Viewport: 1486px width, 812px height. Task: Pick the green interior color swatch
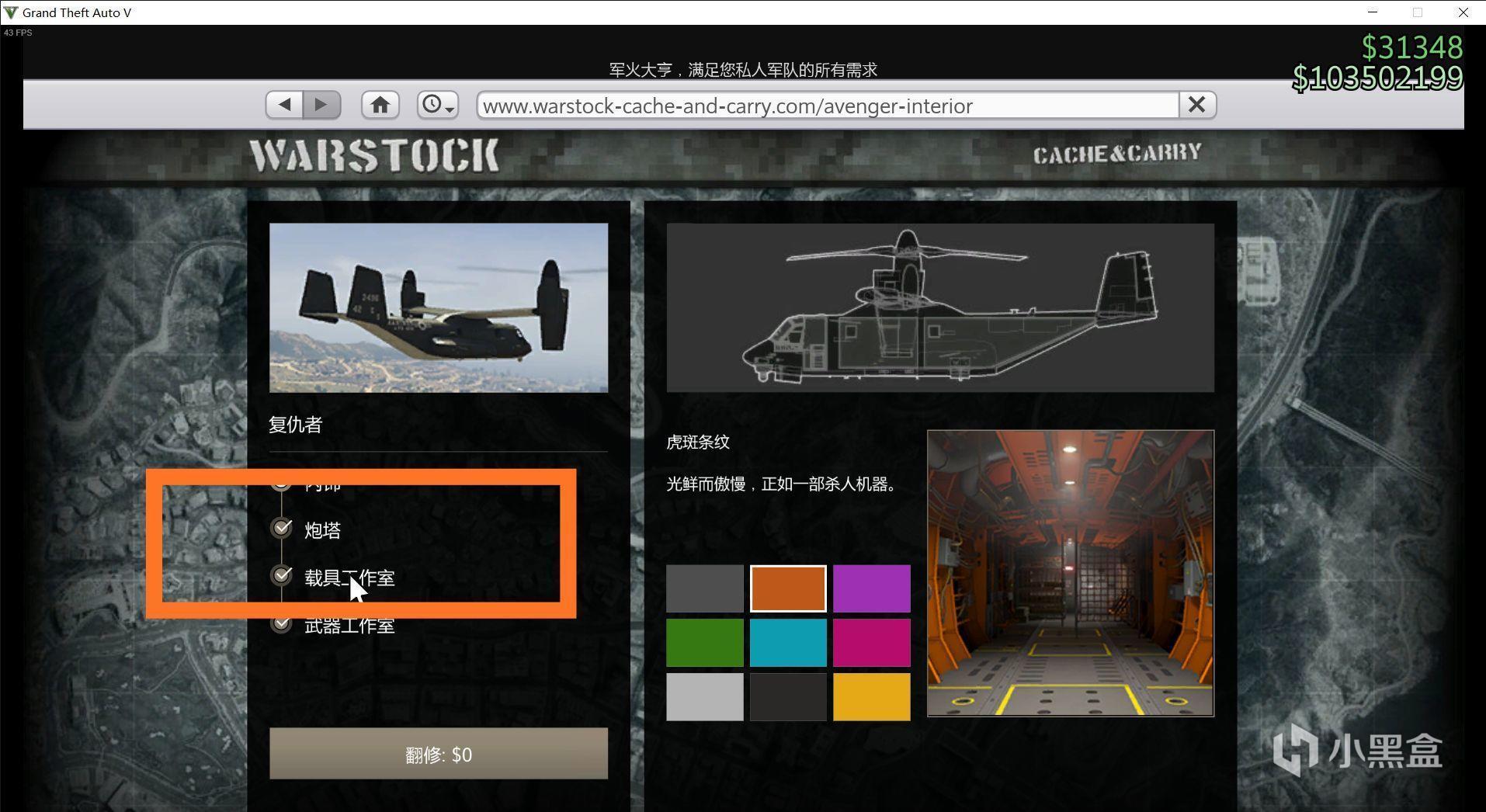click(705, 643)
